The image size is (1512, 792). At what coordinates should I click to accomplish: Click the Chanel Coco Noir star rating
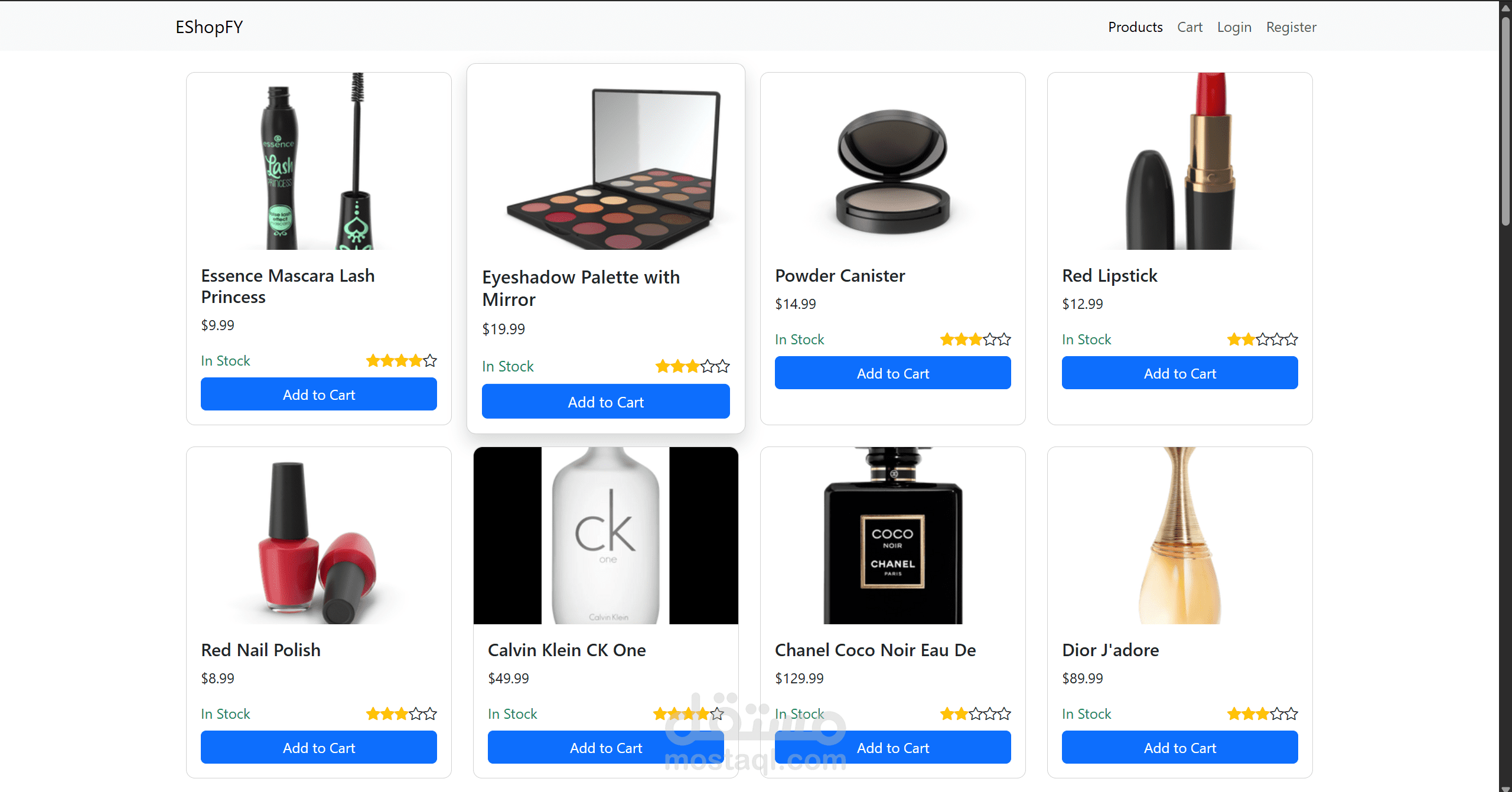975,713
